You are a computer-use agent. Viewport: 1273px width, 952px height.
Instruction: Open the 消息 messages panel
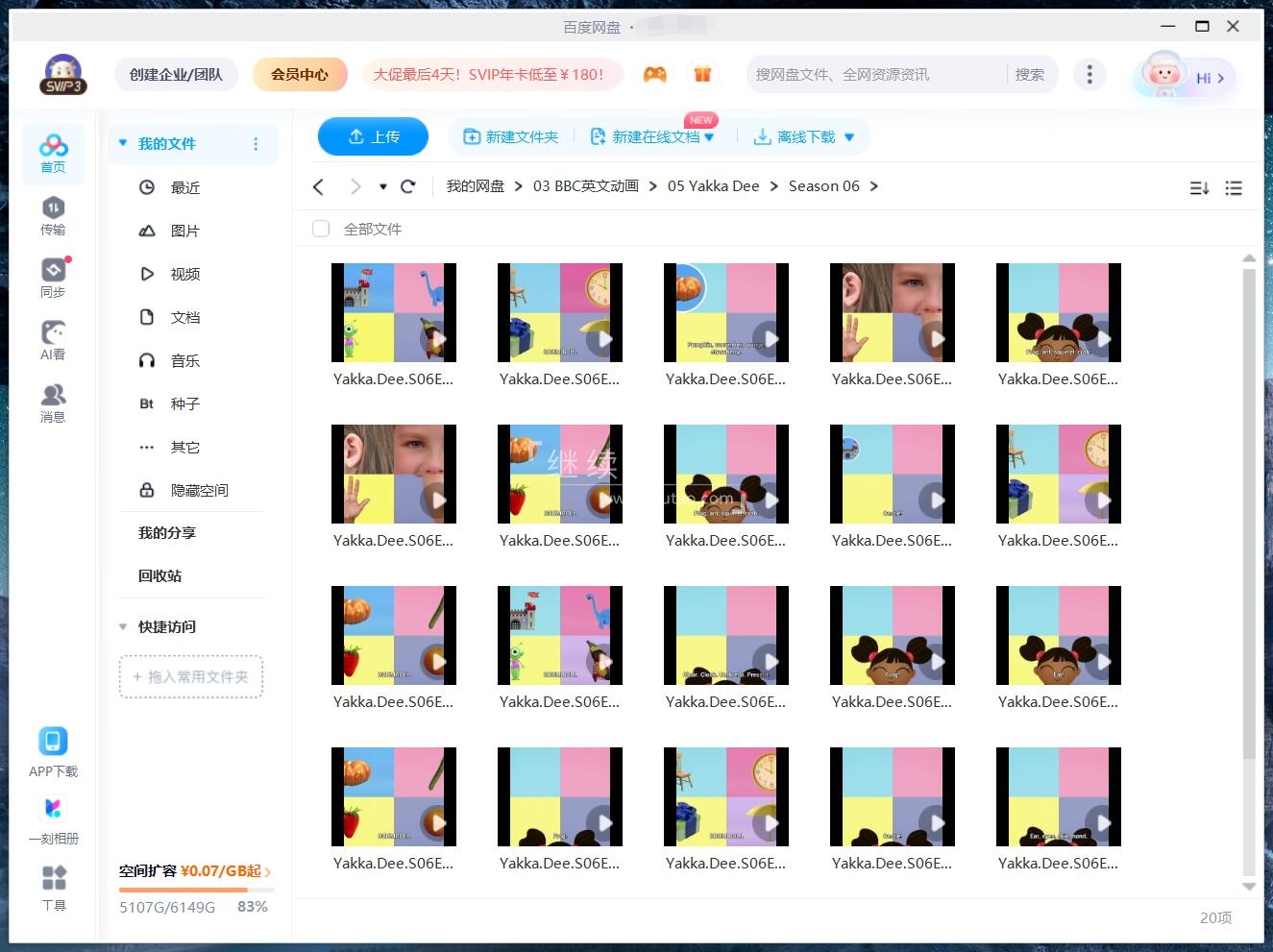point(53,403)
